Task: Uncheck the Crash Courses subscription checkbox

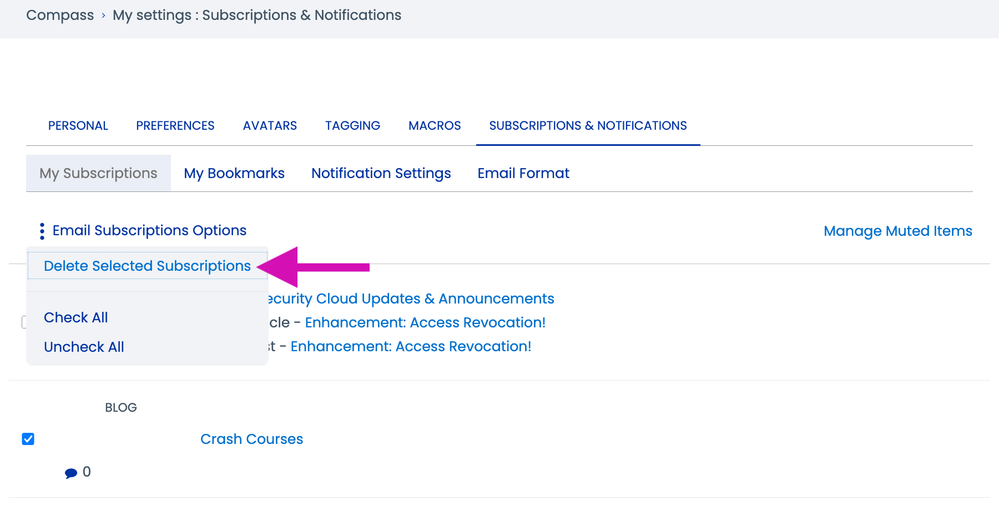Action: [28, 439]
